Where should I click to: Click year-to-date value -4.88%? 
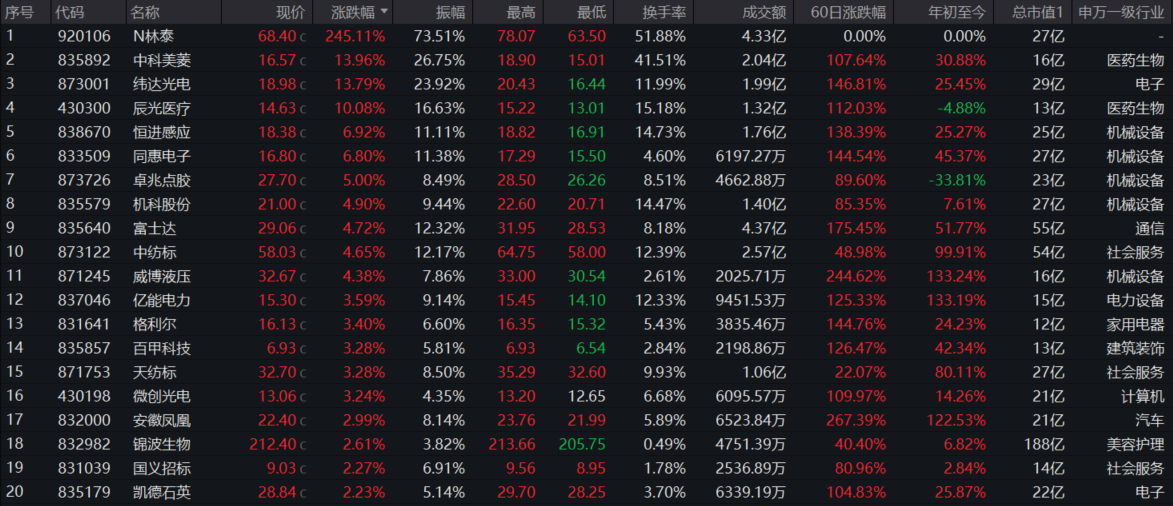[x=962, y=108]
